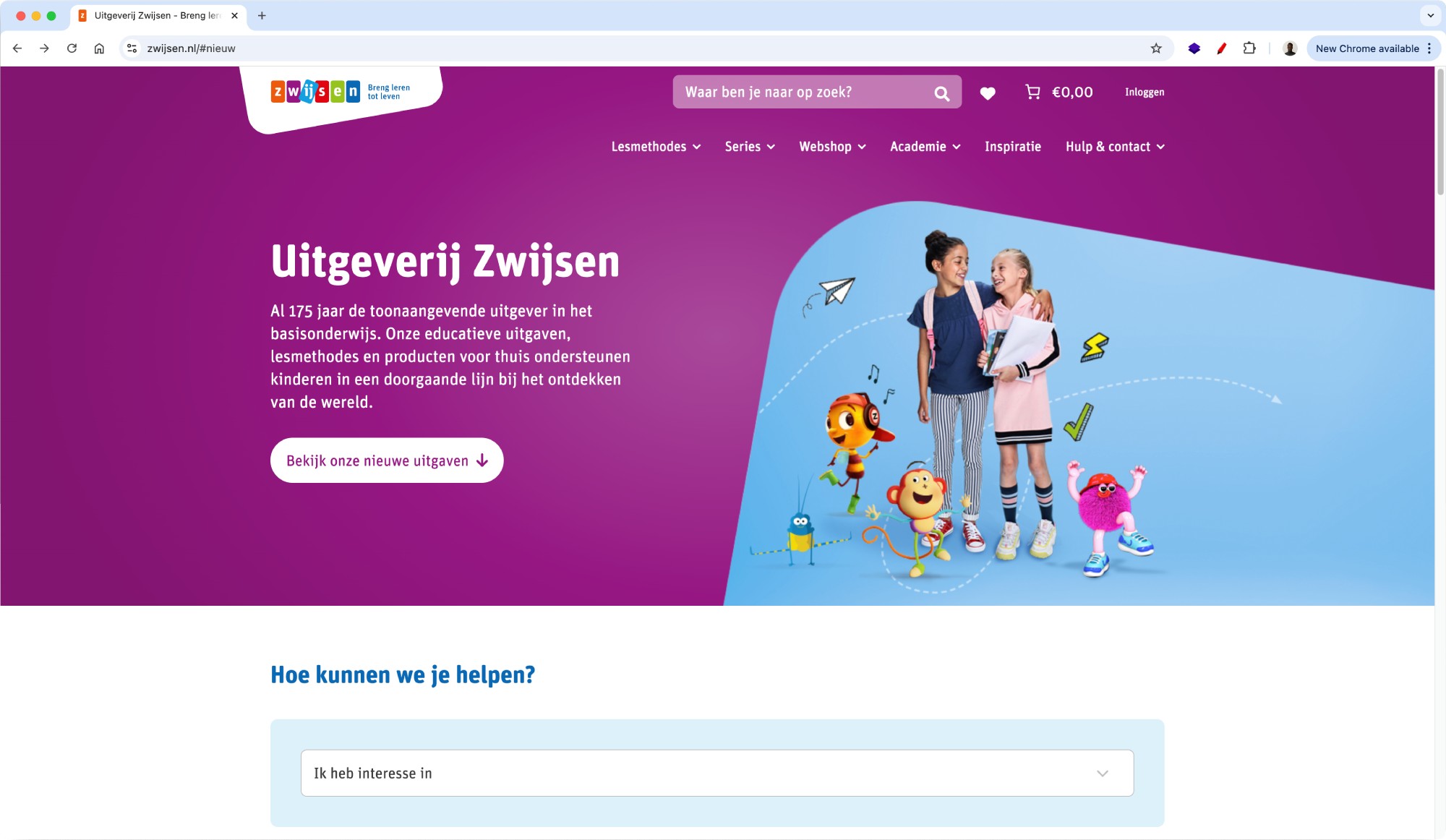Screen dimensions: 1446x840
Task: Click the Zwijsen logo
Action: pos(315,92)
